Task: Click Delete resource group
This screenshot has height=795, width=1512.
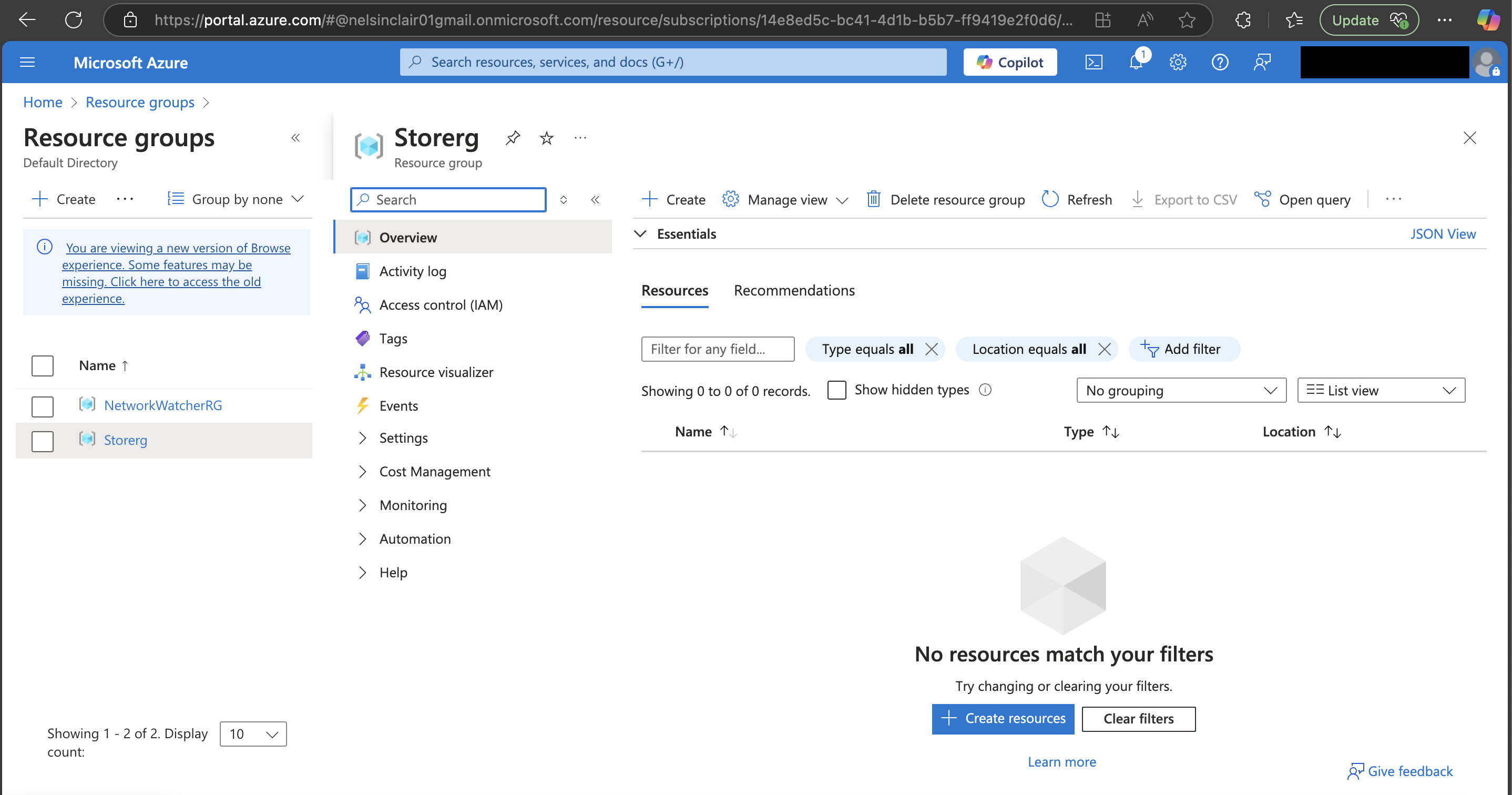Action: (946, 200)
